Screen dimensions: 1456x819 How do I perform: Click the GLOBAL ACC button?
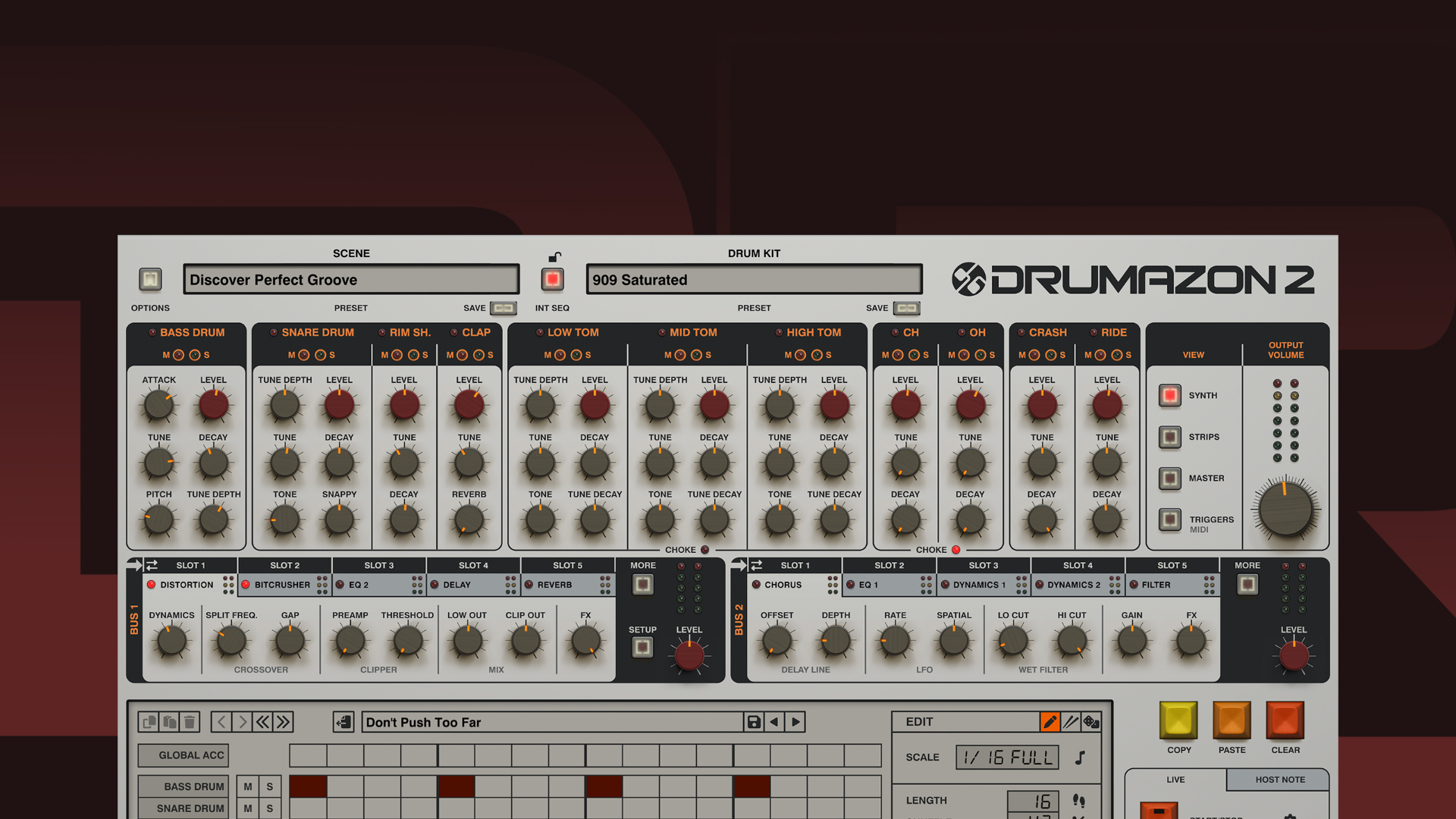click(x=183, y=755)
